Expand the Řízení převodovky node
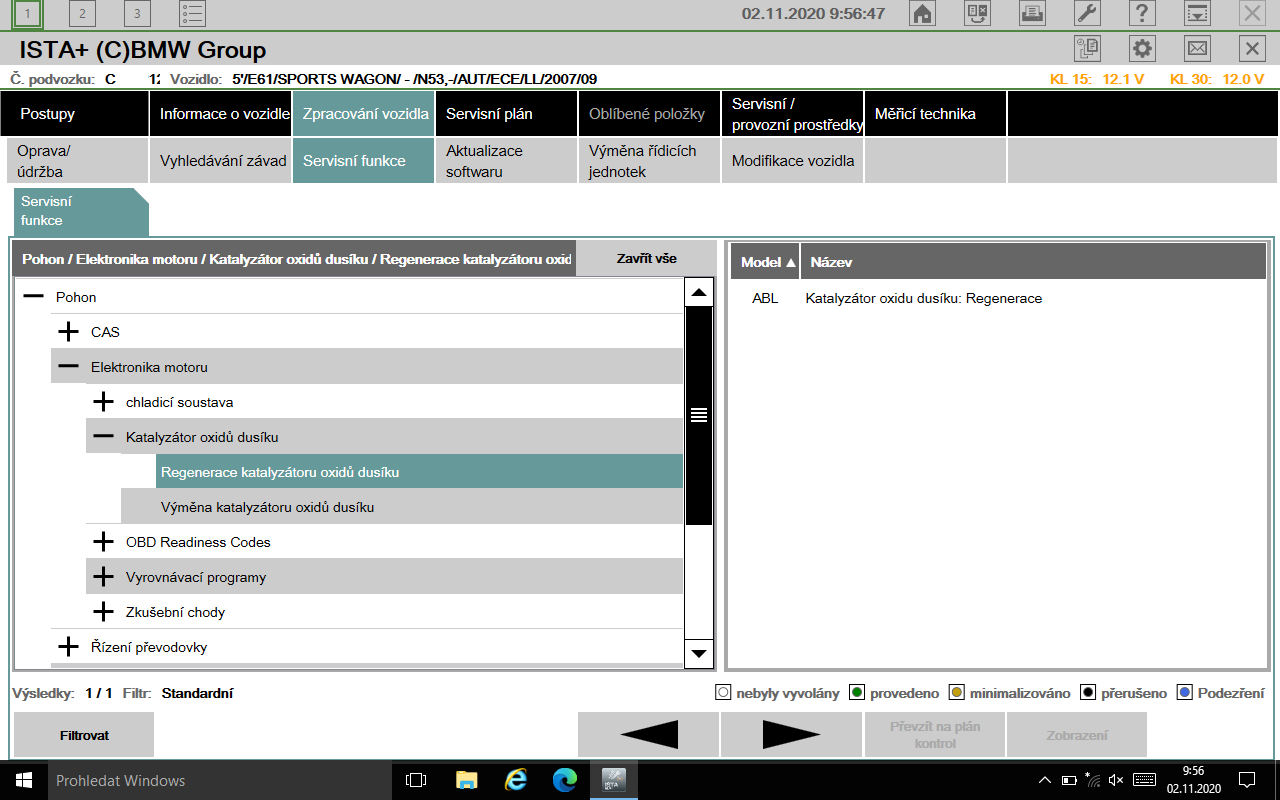This screenshot has height=800, width=1280. click(x=69, y=647)
